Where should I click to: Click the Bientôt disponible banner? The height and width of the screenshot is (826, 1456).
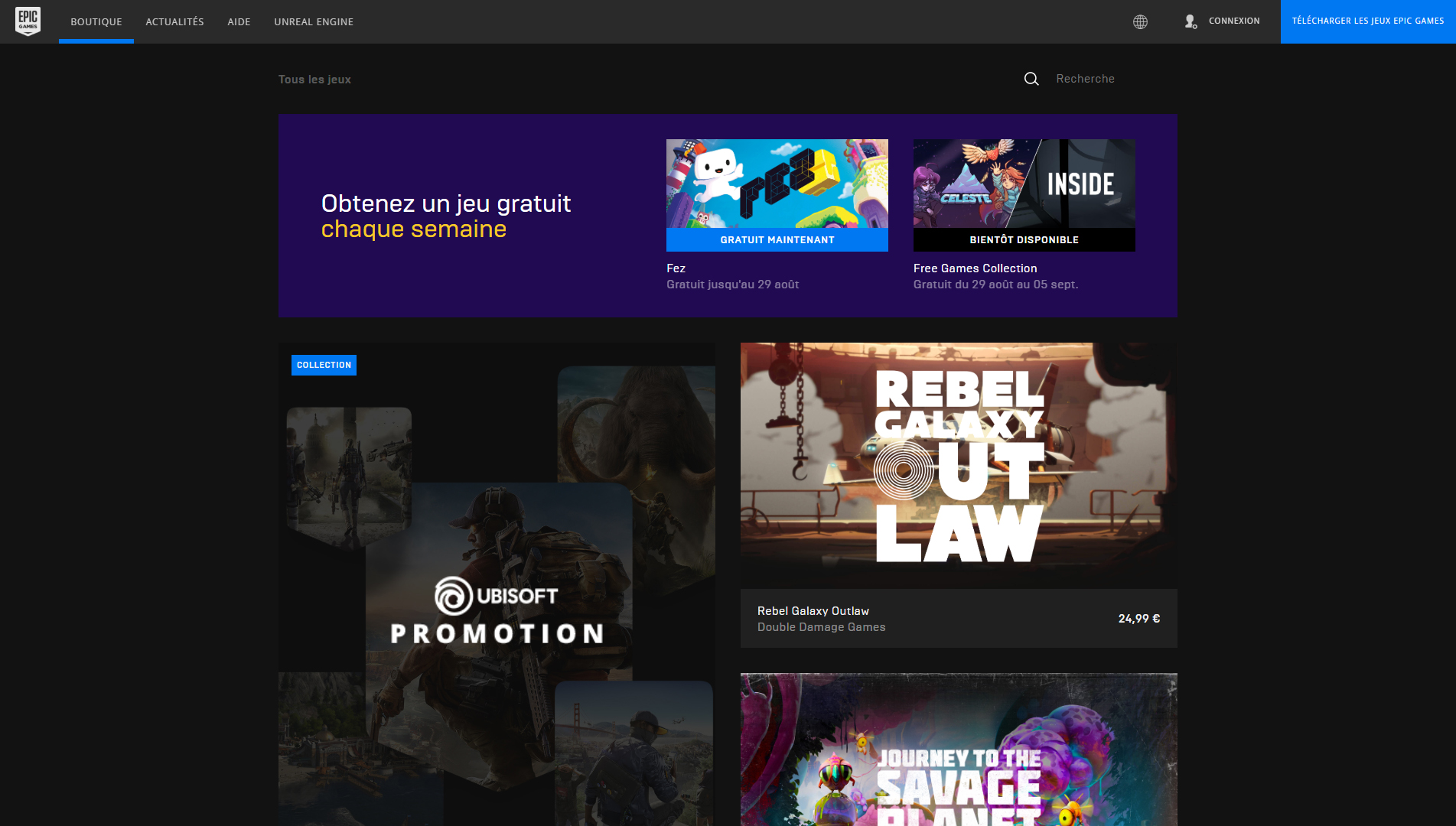tap(1024, 239)
